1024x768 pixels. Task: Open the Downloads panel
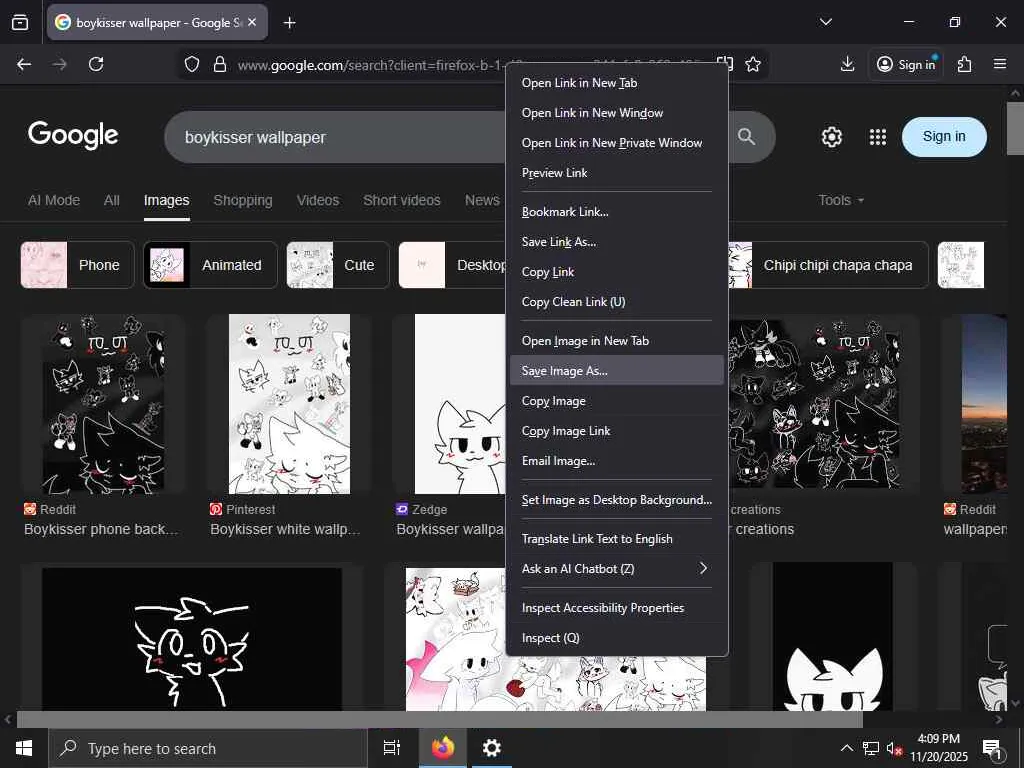click(x=847, y=64)
